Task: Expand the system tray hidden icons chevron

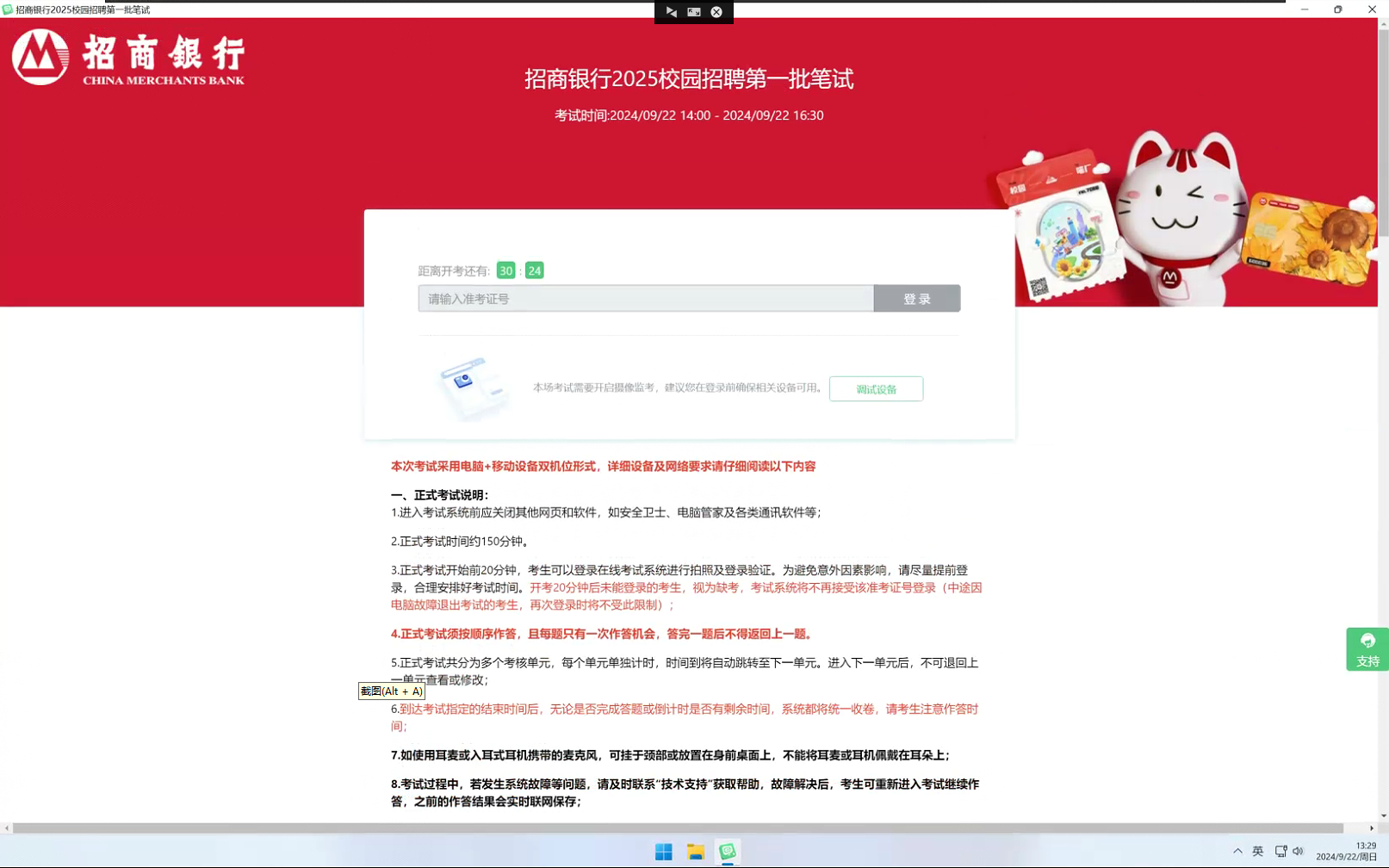Action: coord(1237,851)
